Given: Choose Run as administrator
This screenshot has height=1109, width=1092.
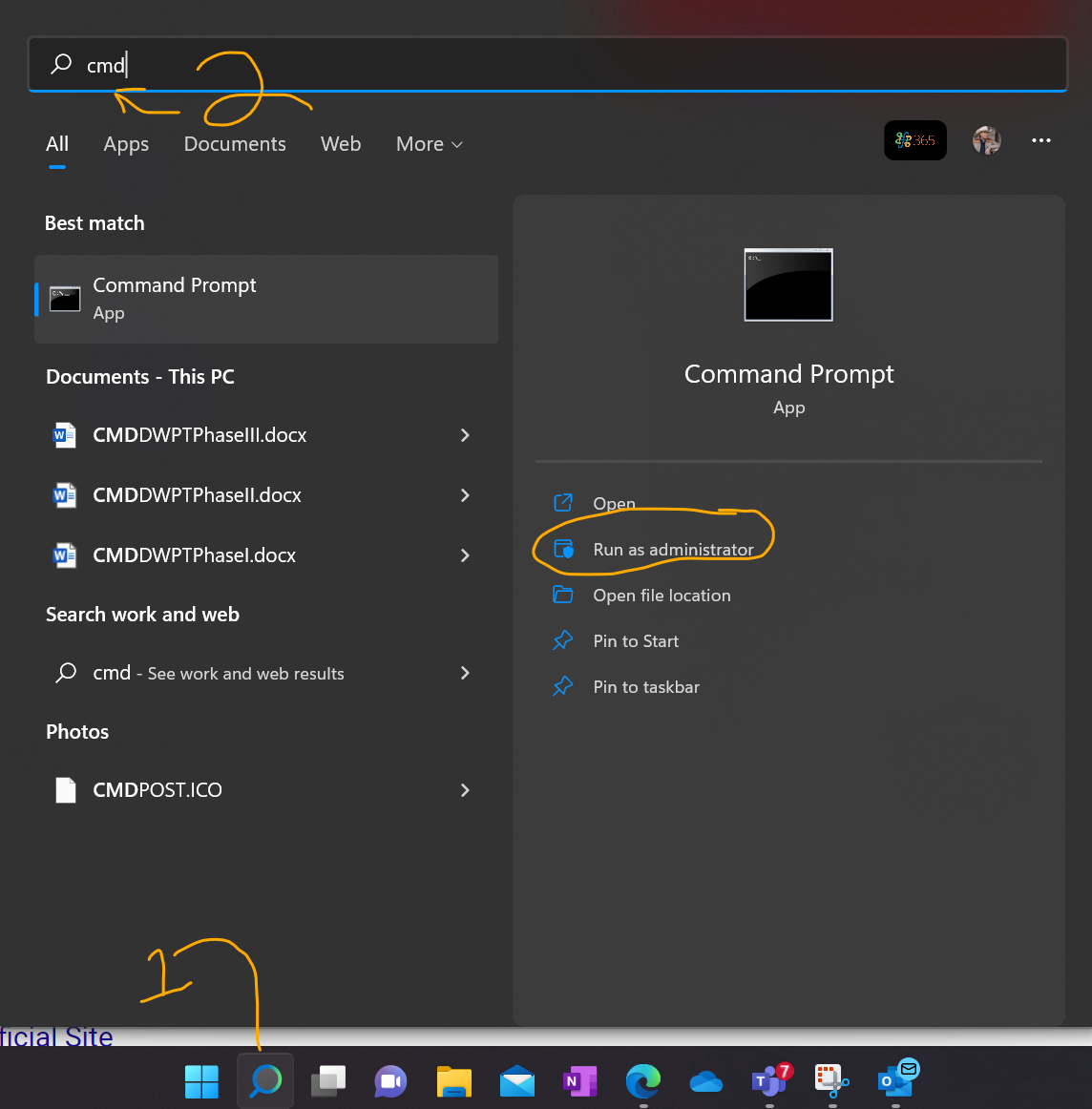Looking at the screenshot, I should [673, 550].
